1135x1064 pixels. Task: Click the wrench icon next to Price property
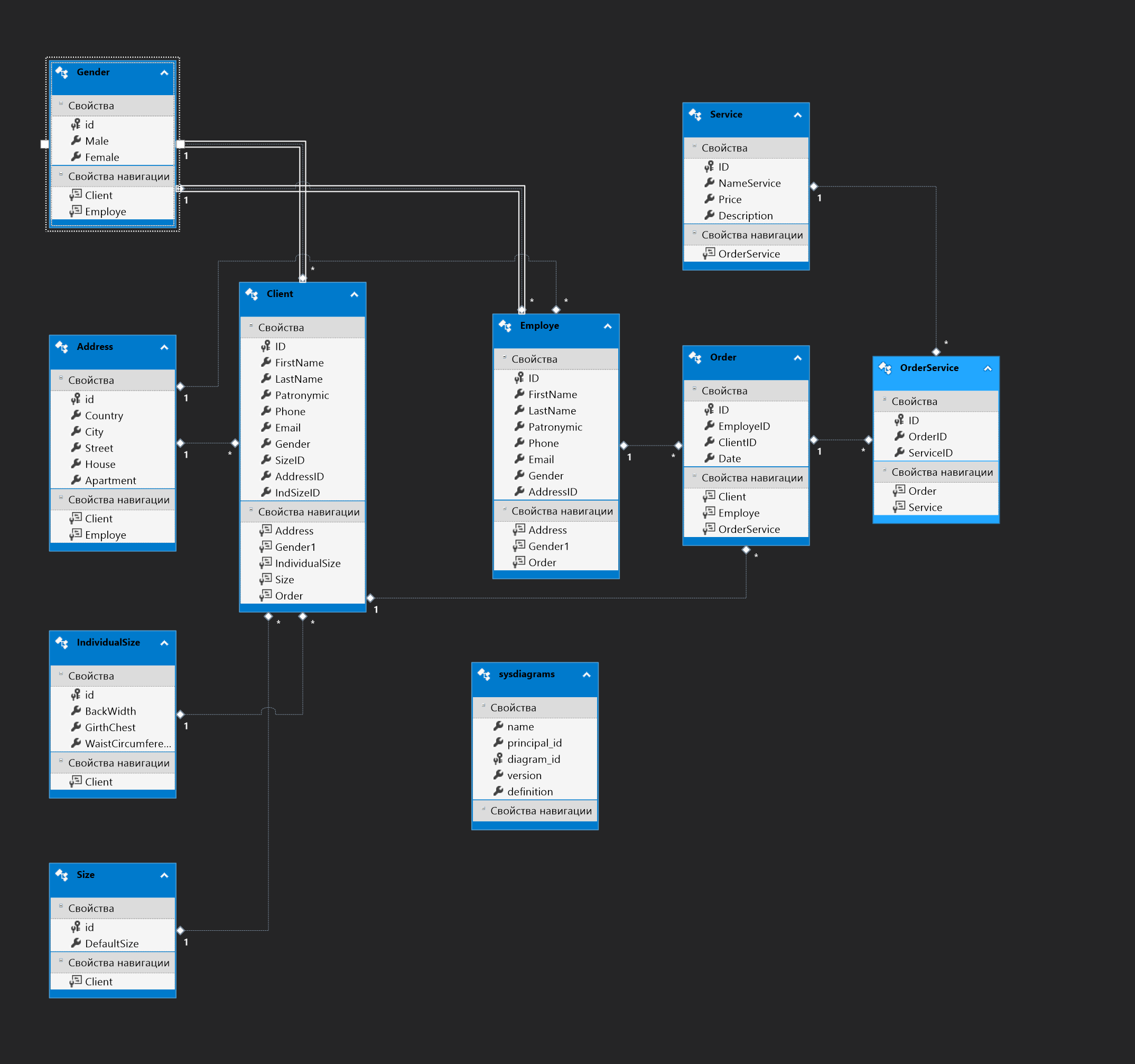709,199
